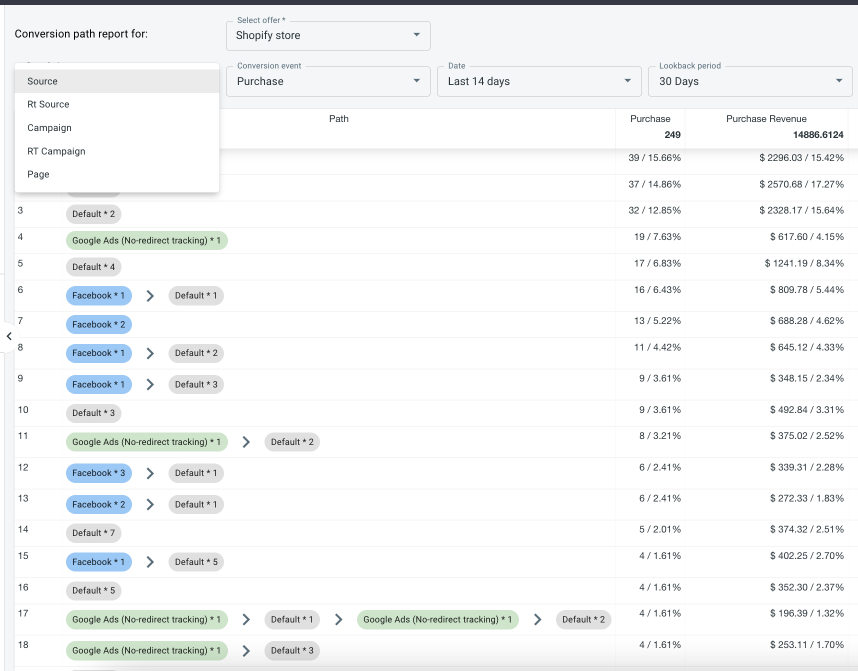Screen dimensions: 858x671
Task: Click the total revenue value 14886.6124
Action: [x=818, y=135]
